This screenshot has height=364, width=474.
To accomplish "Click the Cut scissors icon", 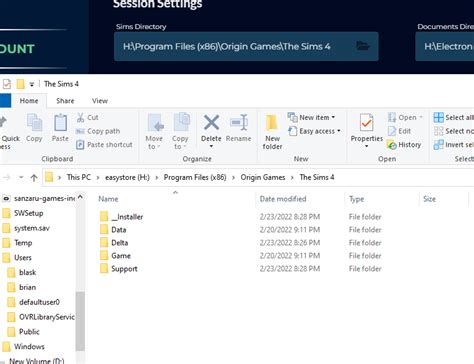I will point(80,117).
